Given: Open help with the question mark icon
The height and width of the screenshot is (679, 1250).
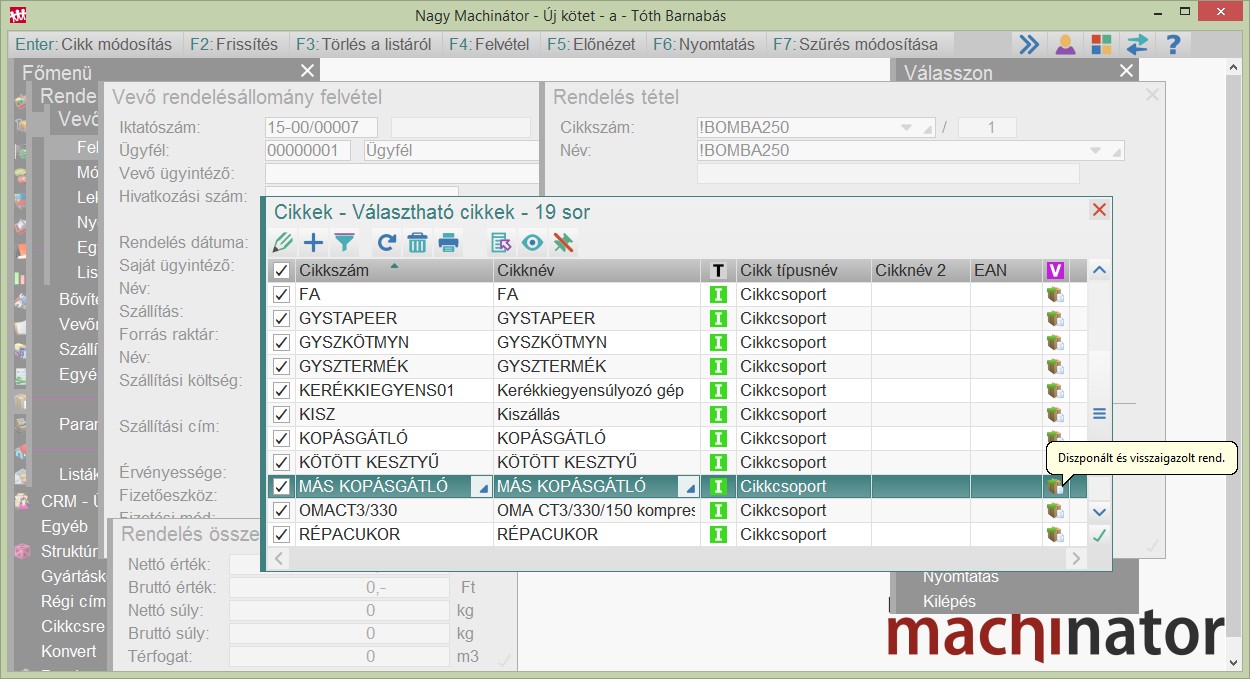Looking at the screenshot, I should point(1174,44).
